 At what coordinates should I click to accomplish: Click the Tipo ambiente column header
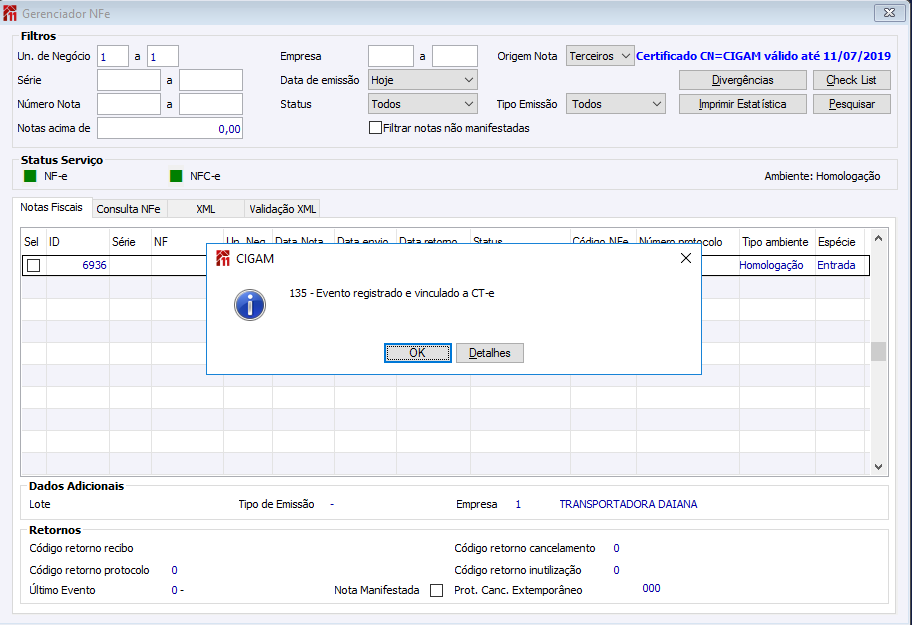click(775, 242)
